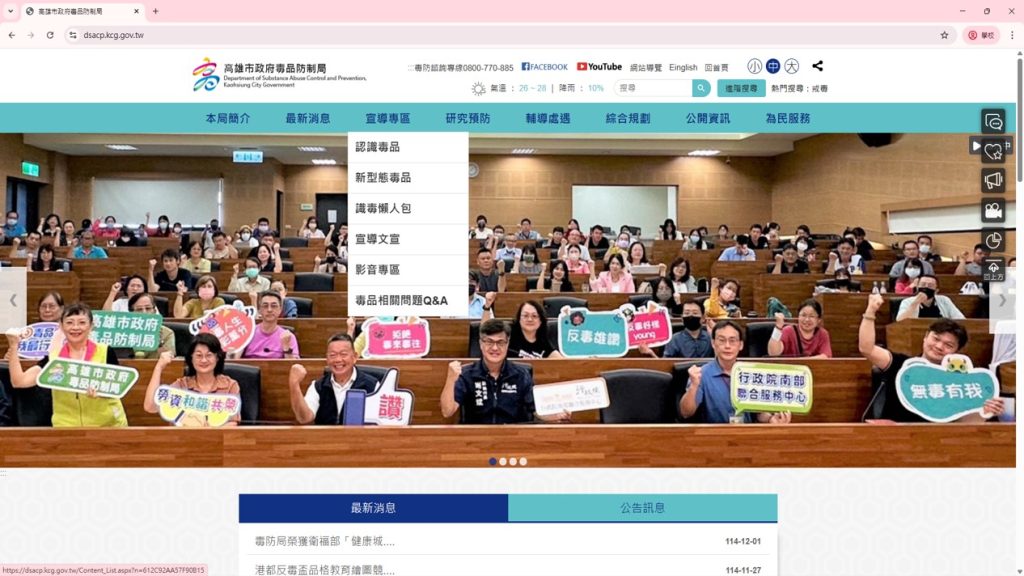
Task: Click the 進階搜尋 advanced search button
Action: pos(743,88)
